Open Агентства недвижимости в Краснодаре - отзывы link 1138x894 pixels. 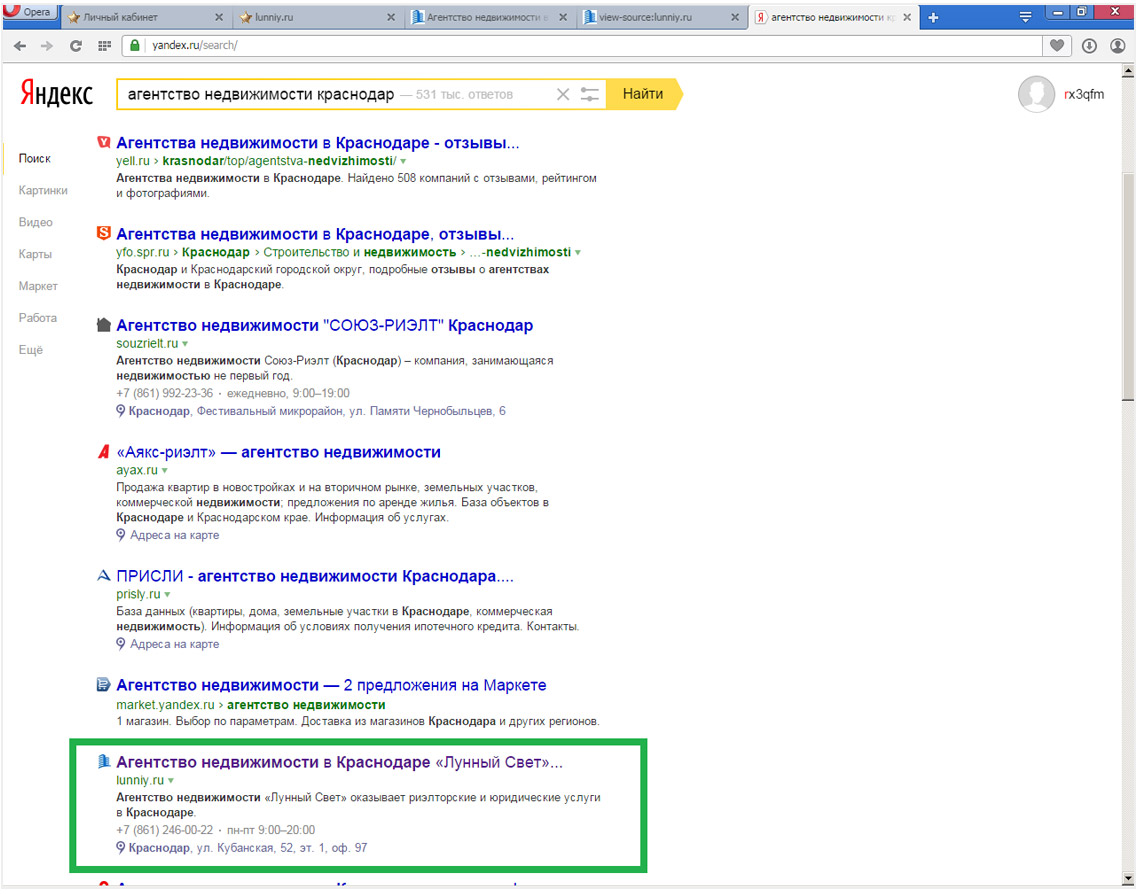[318, 142]
